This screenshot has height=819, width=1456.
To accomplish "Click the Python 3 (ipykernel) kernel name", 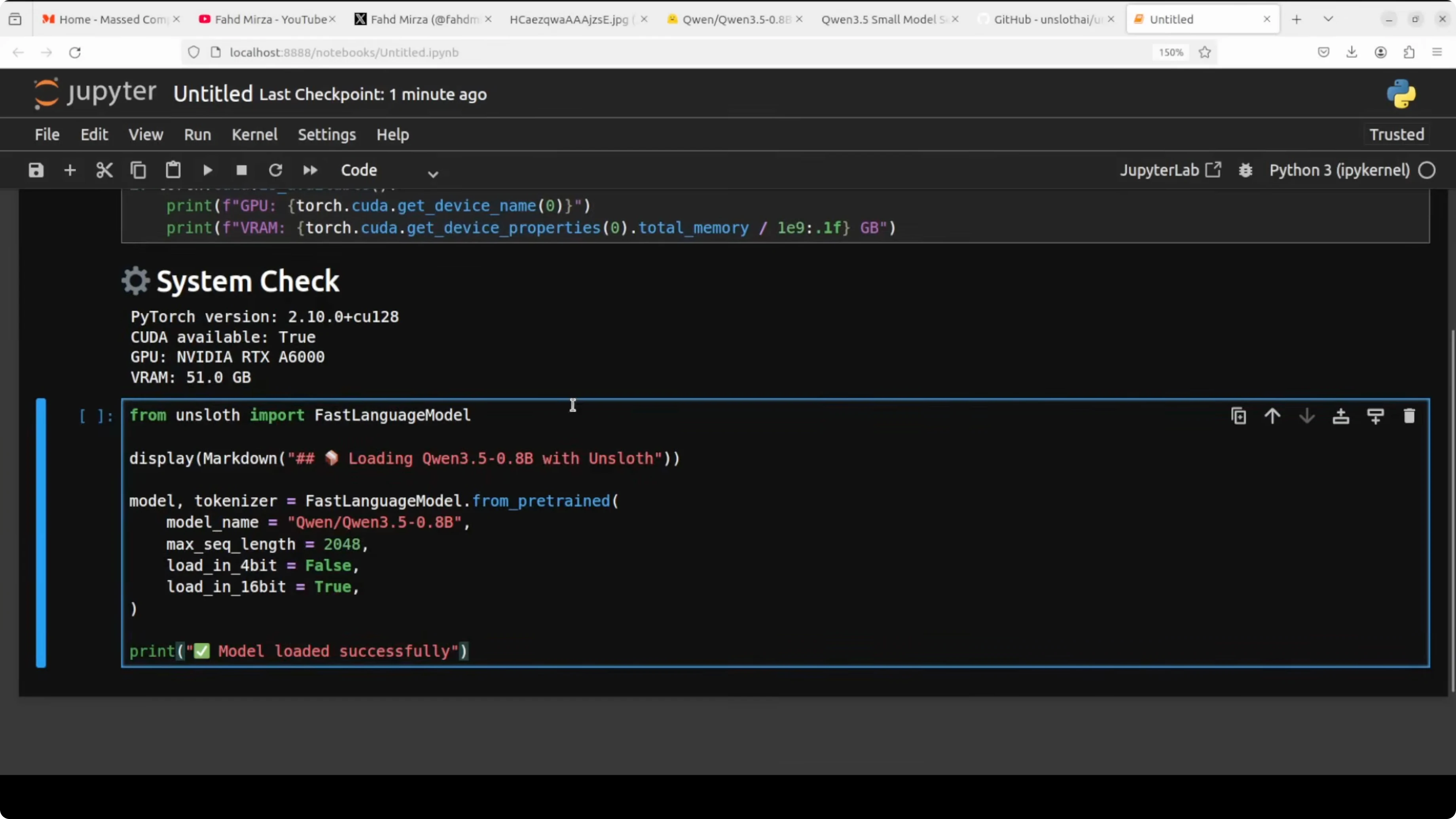I will click(1340, 170).
